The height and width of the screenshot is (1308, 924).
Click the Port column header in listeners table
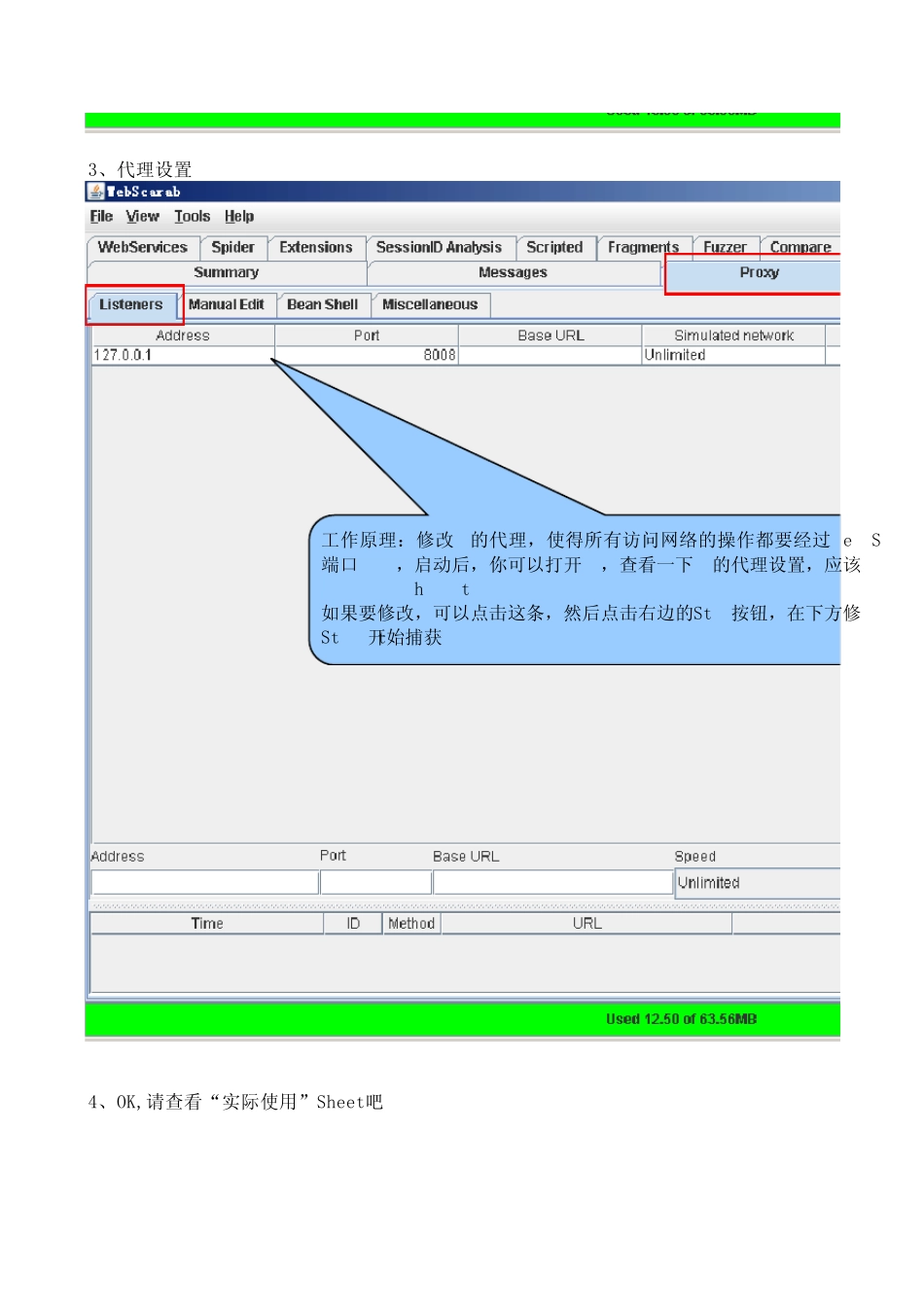pyautogui.click(x=367, y=336)
